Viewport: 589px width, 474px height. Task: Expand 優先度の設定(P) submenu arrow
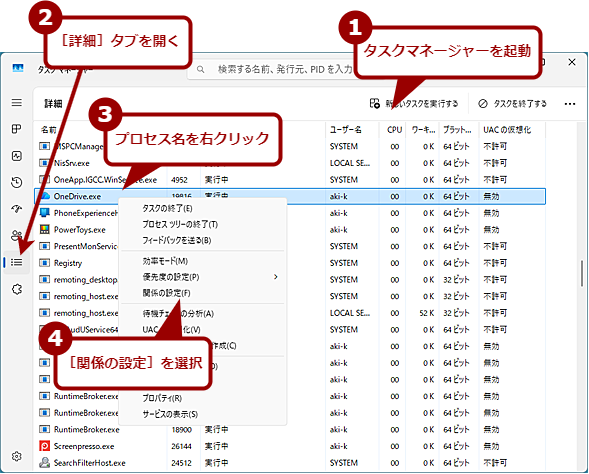click(276, 277)
